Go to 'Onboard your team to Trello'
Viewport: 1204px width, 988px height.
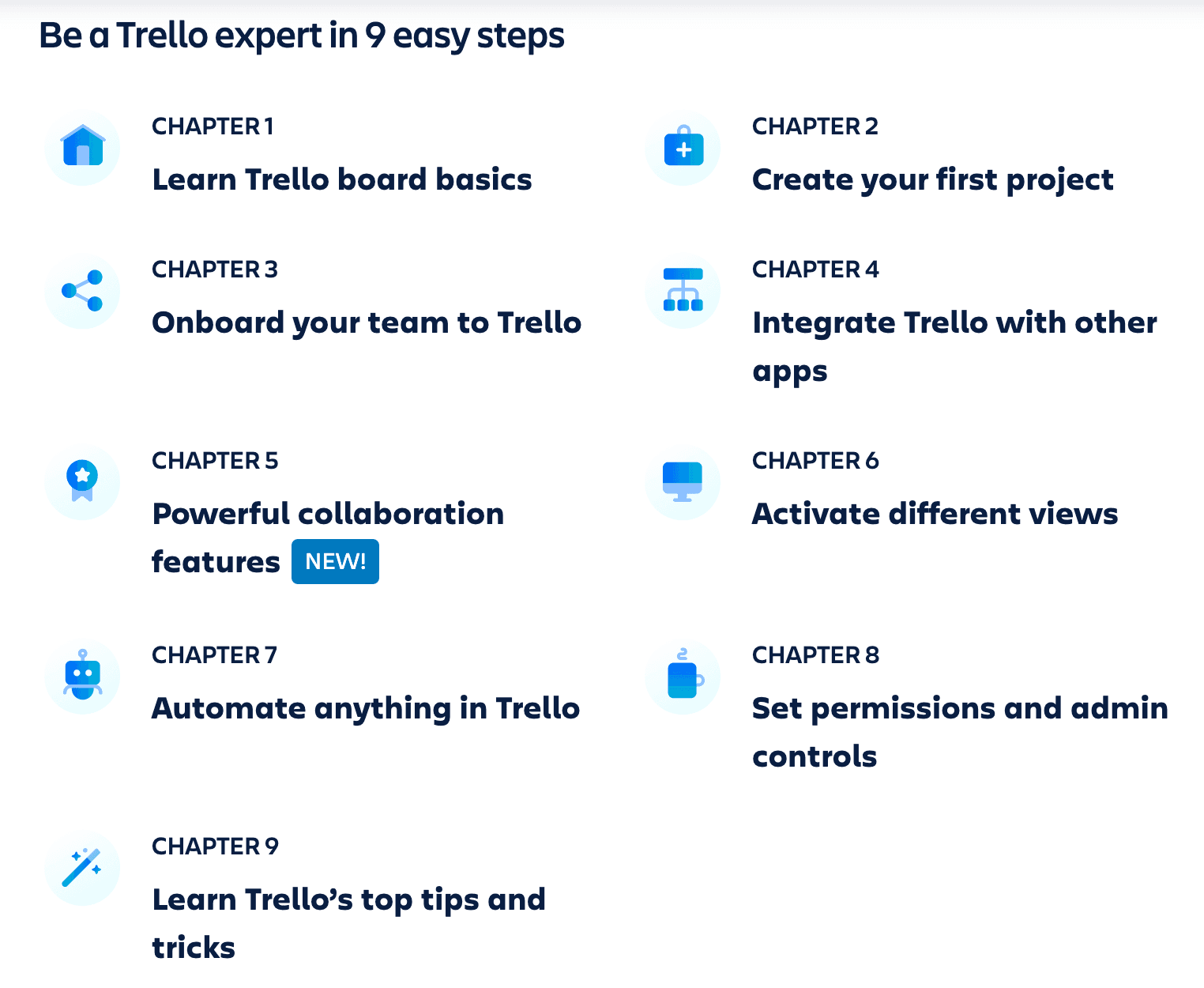click(x=366, y=323)
